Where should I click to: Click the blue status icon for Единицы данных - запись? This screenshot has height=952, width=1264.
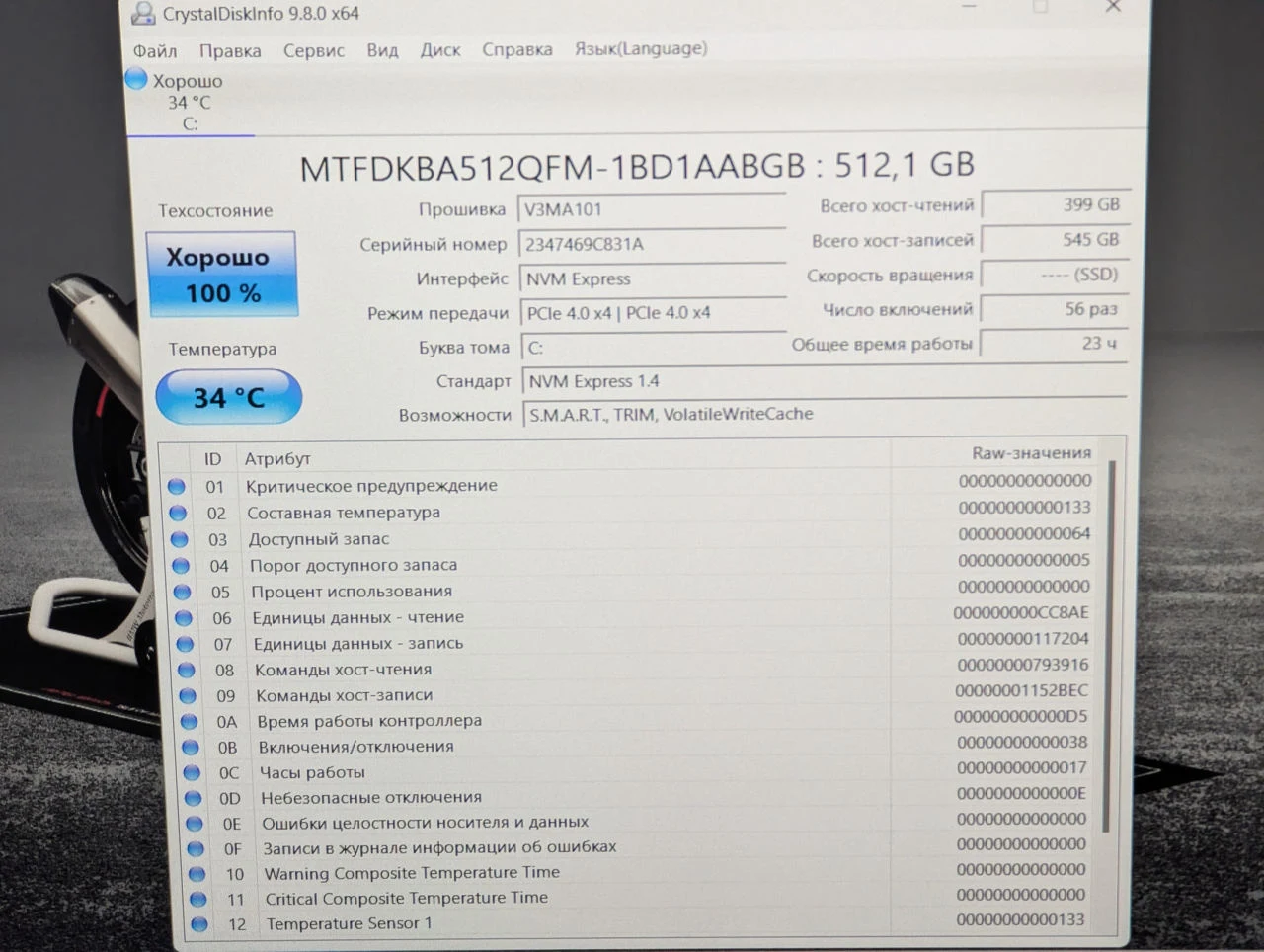click(185, 644)
